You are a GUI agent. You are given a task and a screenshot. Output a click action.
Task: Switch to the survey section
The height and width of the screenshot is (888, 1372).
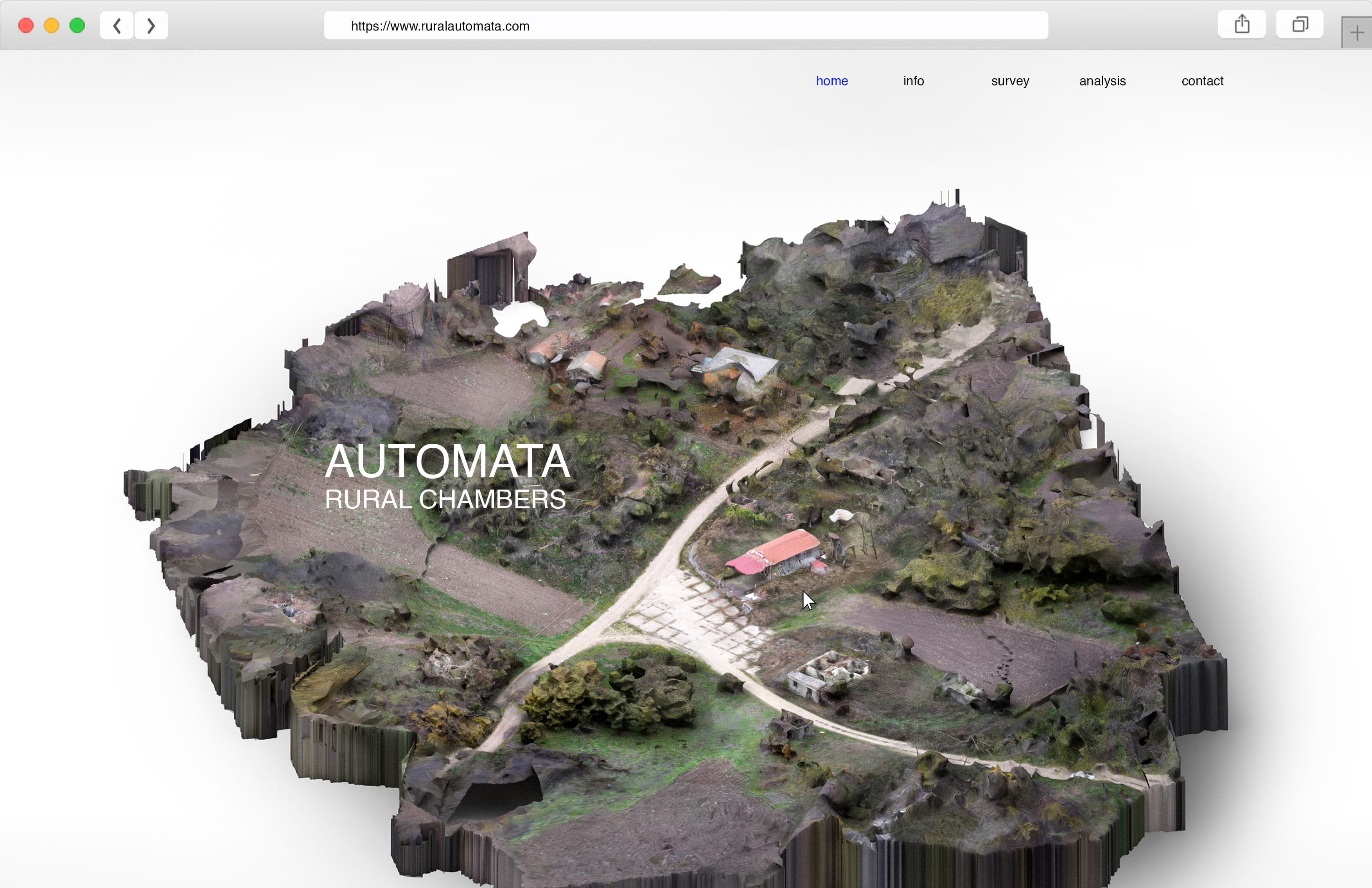[1010, 81]
